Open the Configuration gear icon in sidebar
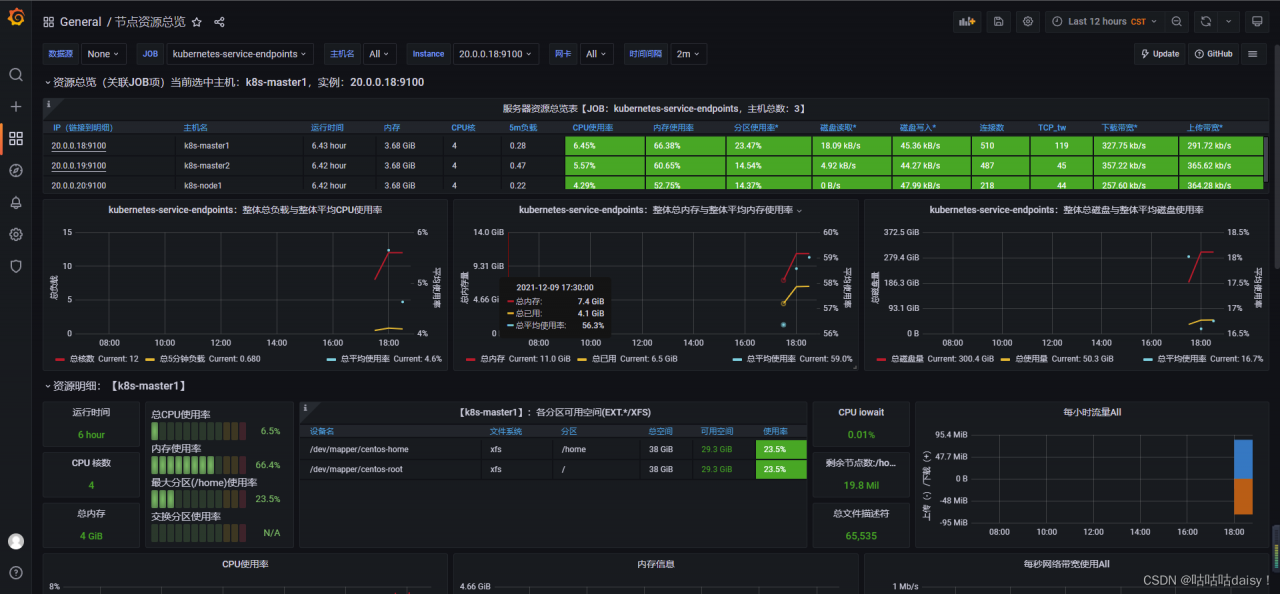Screen dimensions: 1280x594 (16, 234)
